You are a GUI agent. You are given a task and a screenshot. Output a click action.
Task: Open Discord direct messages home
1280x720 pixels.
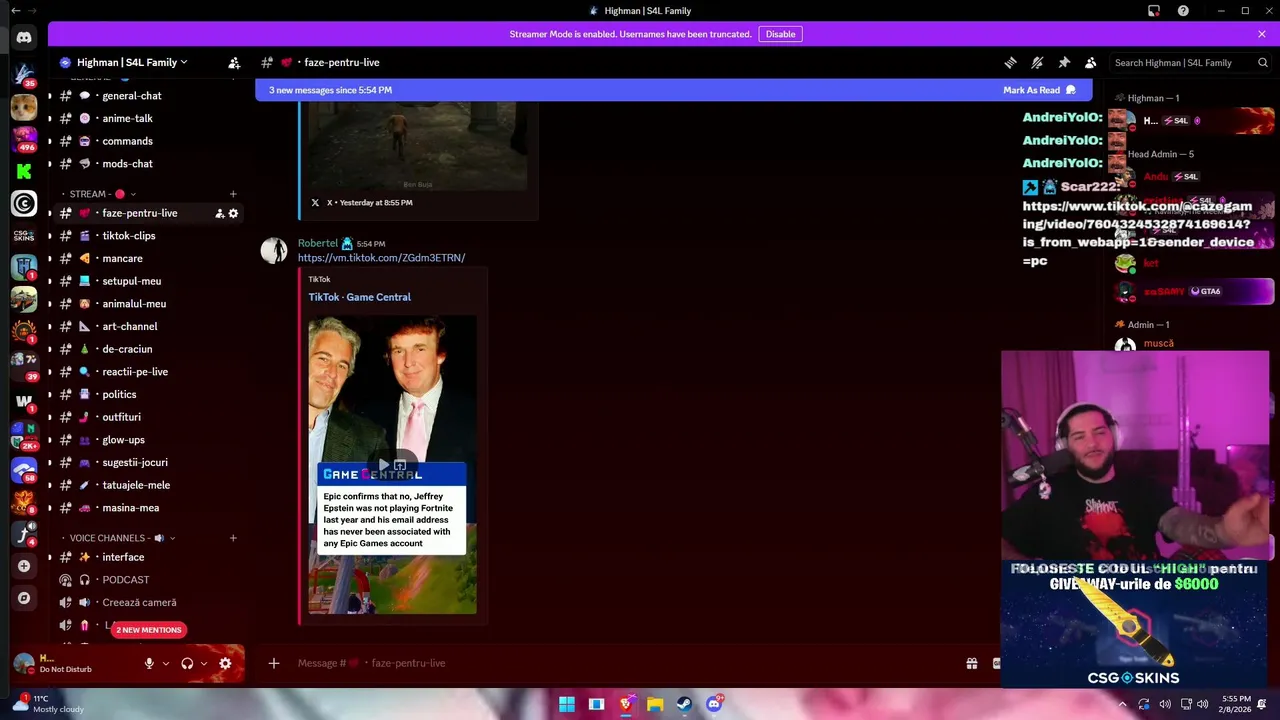tap(24, 37)
